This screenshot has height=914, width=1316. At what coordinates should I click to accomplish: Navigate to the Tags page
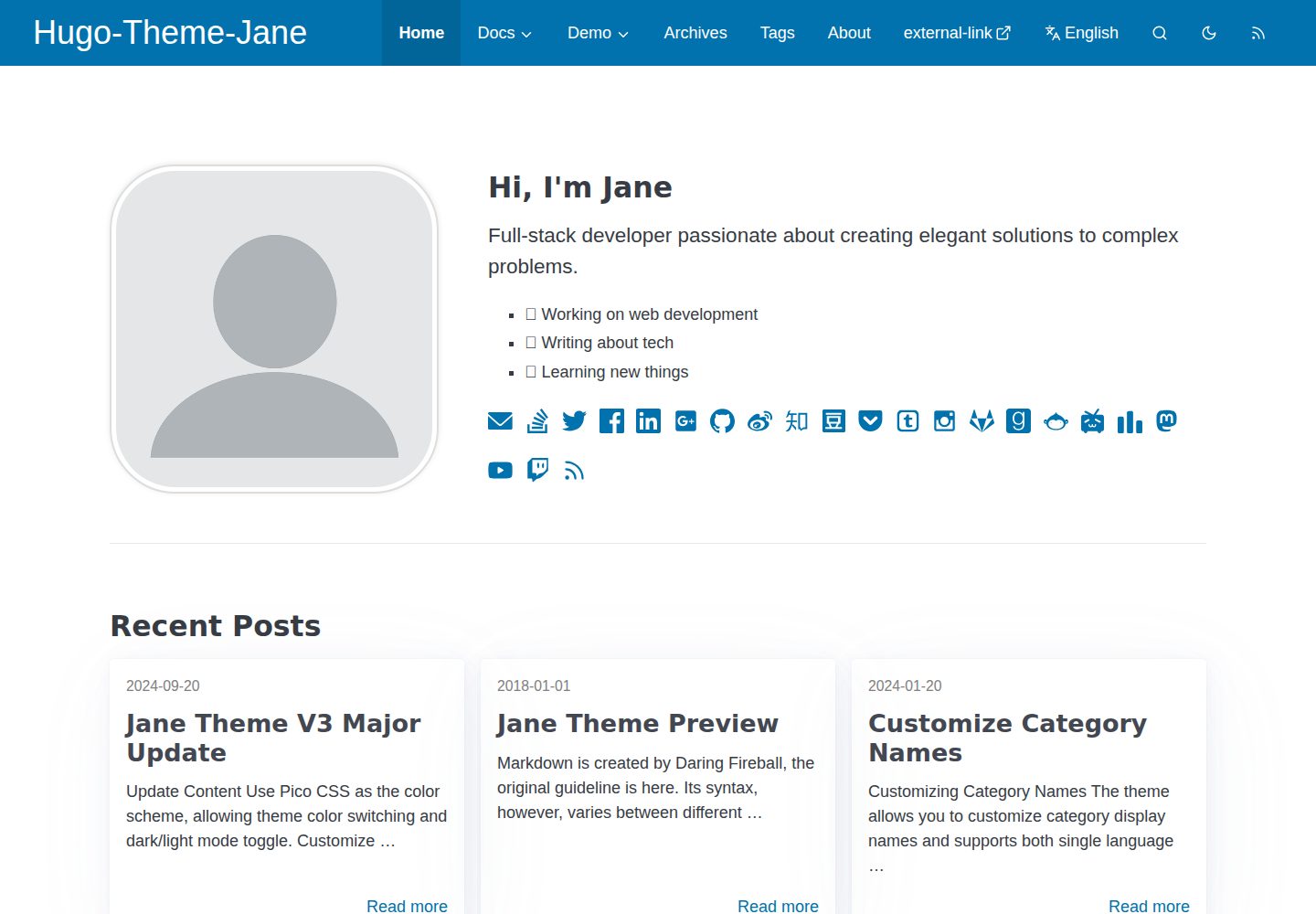(x=778, y=33)
